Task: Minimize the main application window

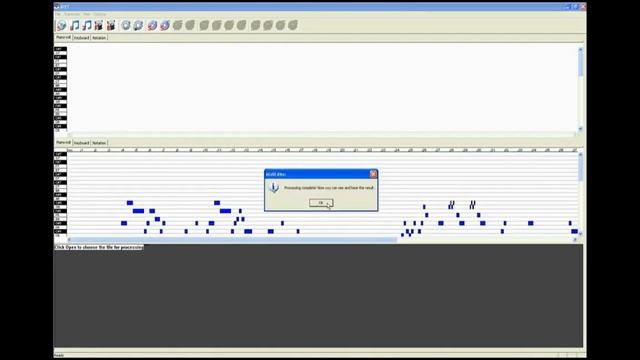Action: [x=568, y=7]
